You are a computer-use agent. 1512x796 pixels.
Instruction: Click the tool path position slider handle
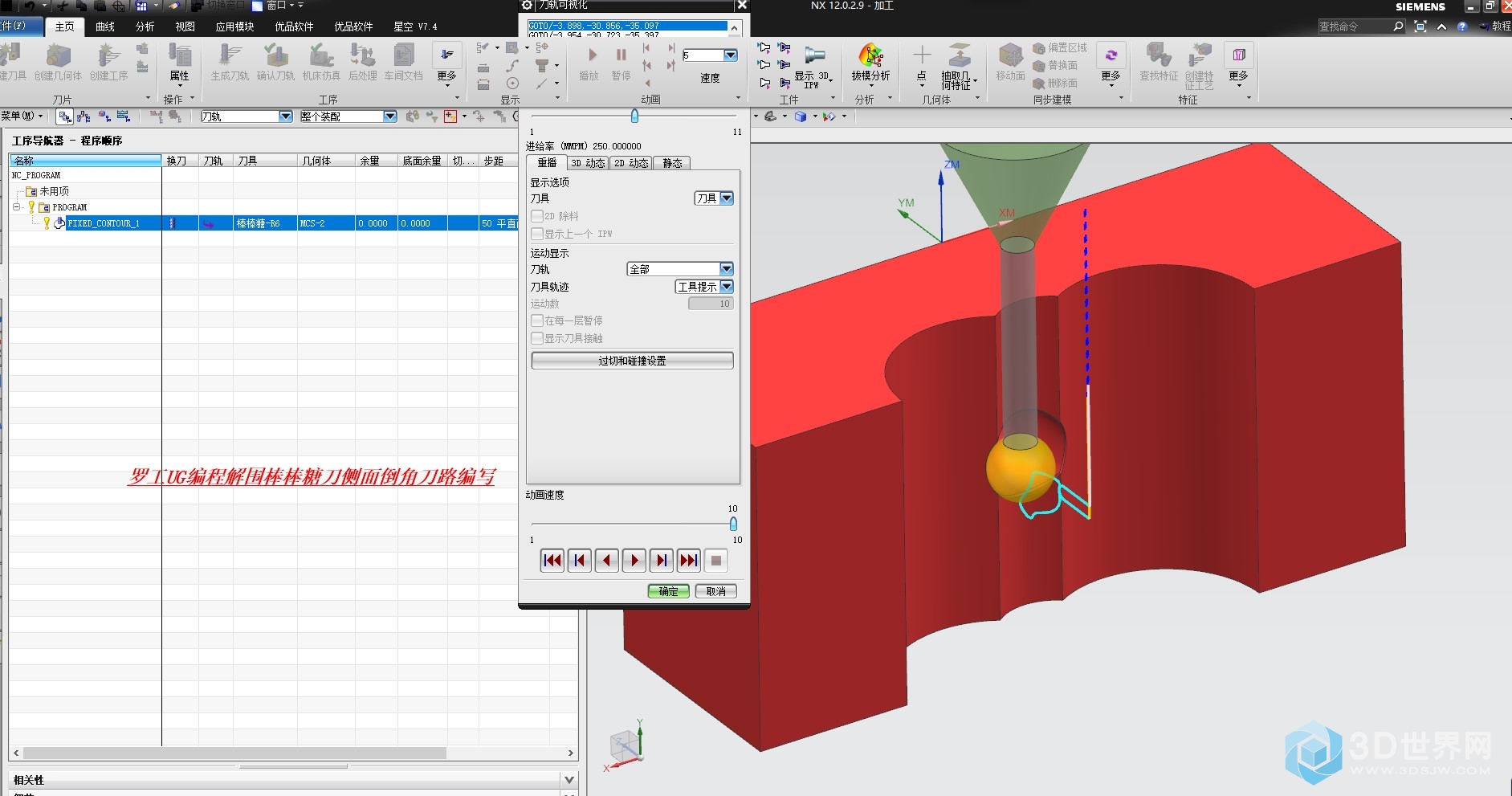click(634, 116)
